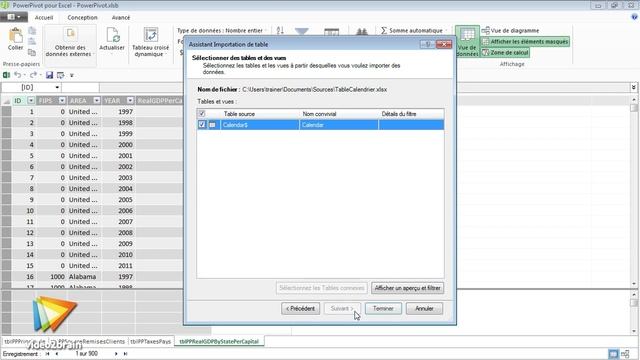
Task: Open the YEAR column filter dropdown
Action: tap(130, 100)
